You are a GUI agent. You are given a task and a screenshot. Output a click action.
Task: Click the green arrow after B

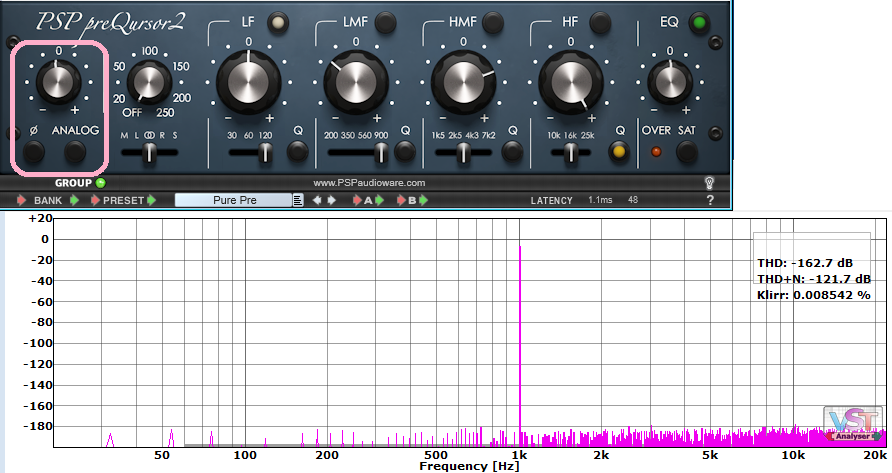click(424, 200)
